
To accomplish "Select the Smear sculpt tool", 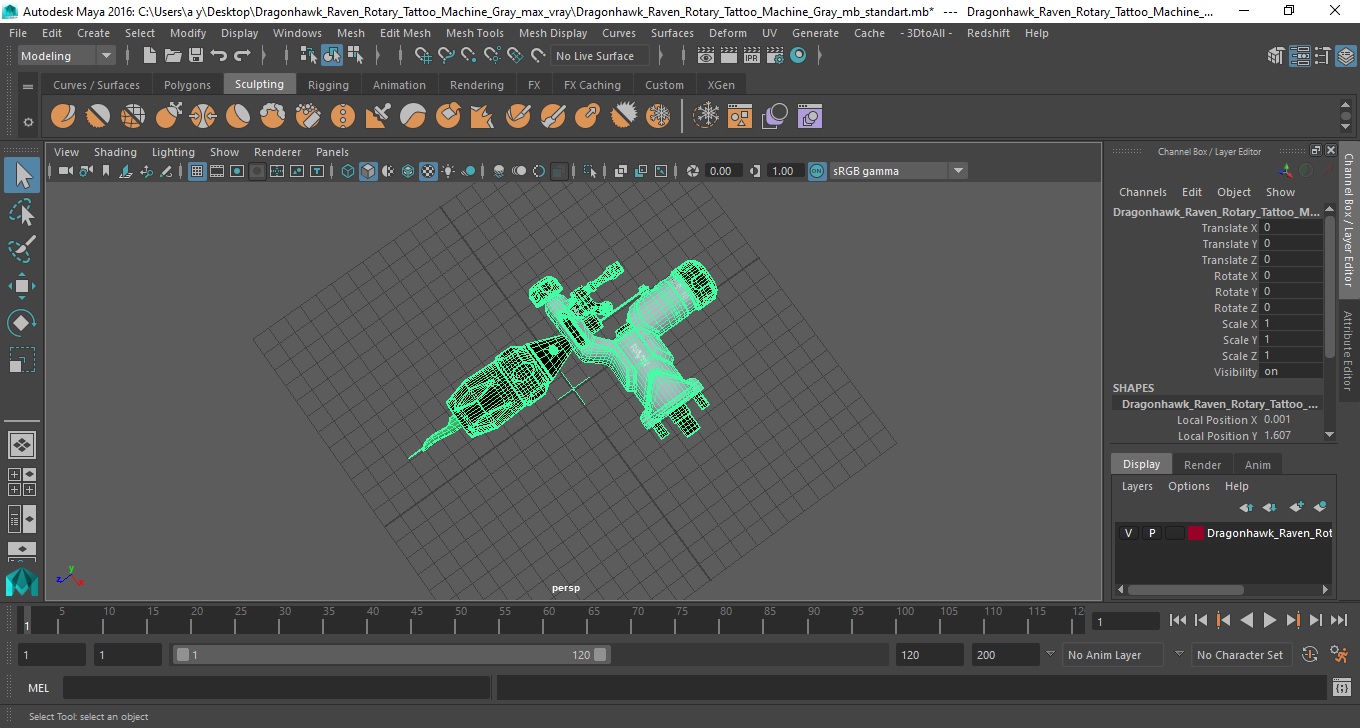I will (553, 117).
